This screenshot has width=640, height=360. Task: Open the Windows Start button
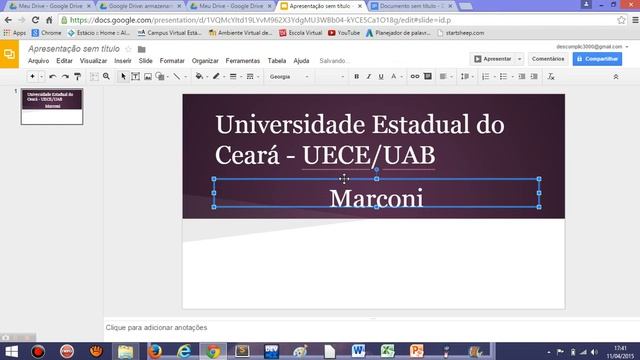pyautogui.click(x=11, y=351)
